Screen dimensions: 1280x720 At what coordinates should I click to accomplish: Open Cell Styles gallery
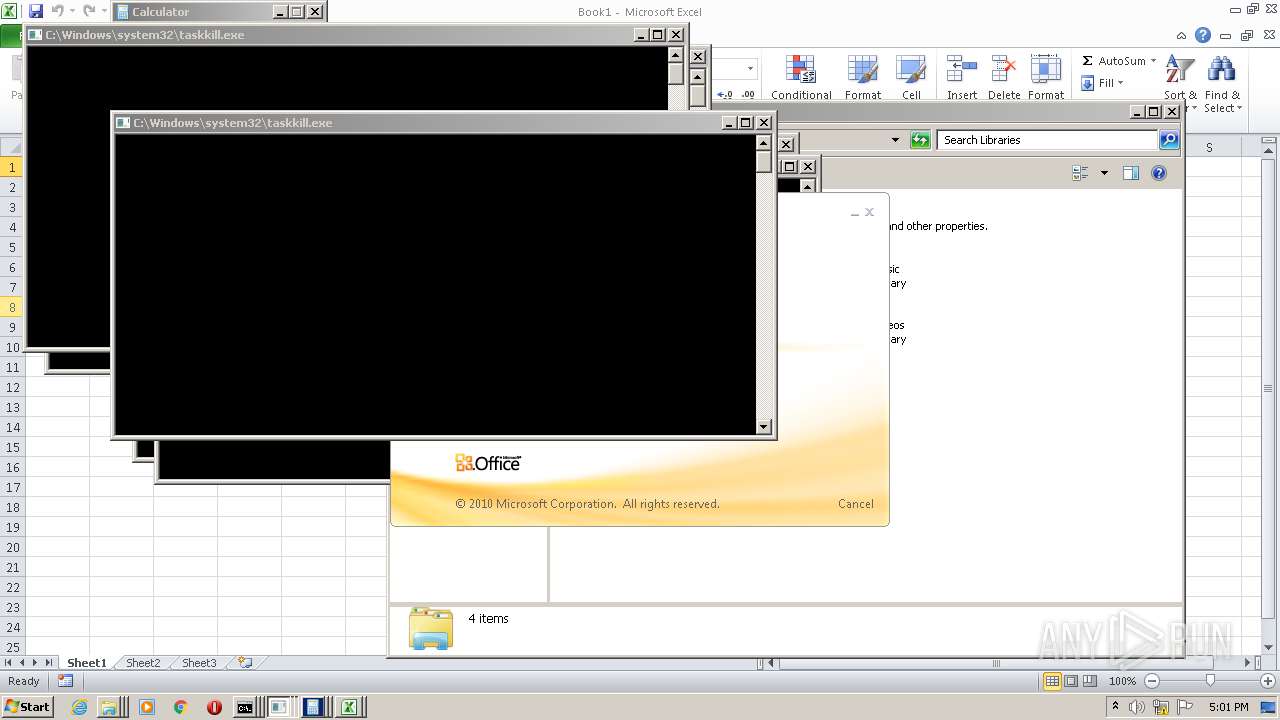pos(911,78)
